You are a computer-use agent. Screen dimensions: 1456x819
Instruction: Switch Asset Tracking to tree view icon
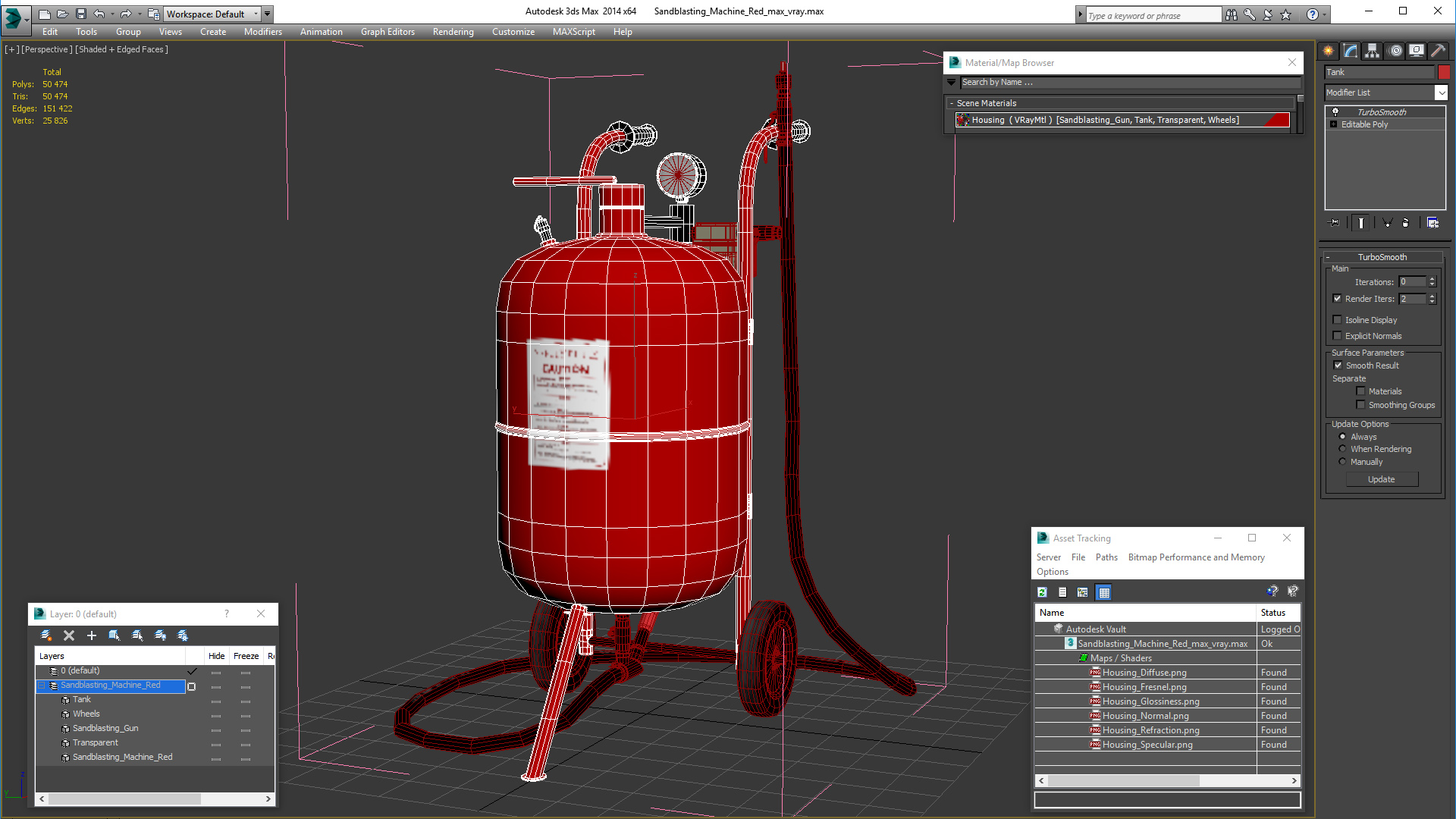tap(1083, 592)
